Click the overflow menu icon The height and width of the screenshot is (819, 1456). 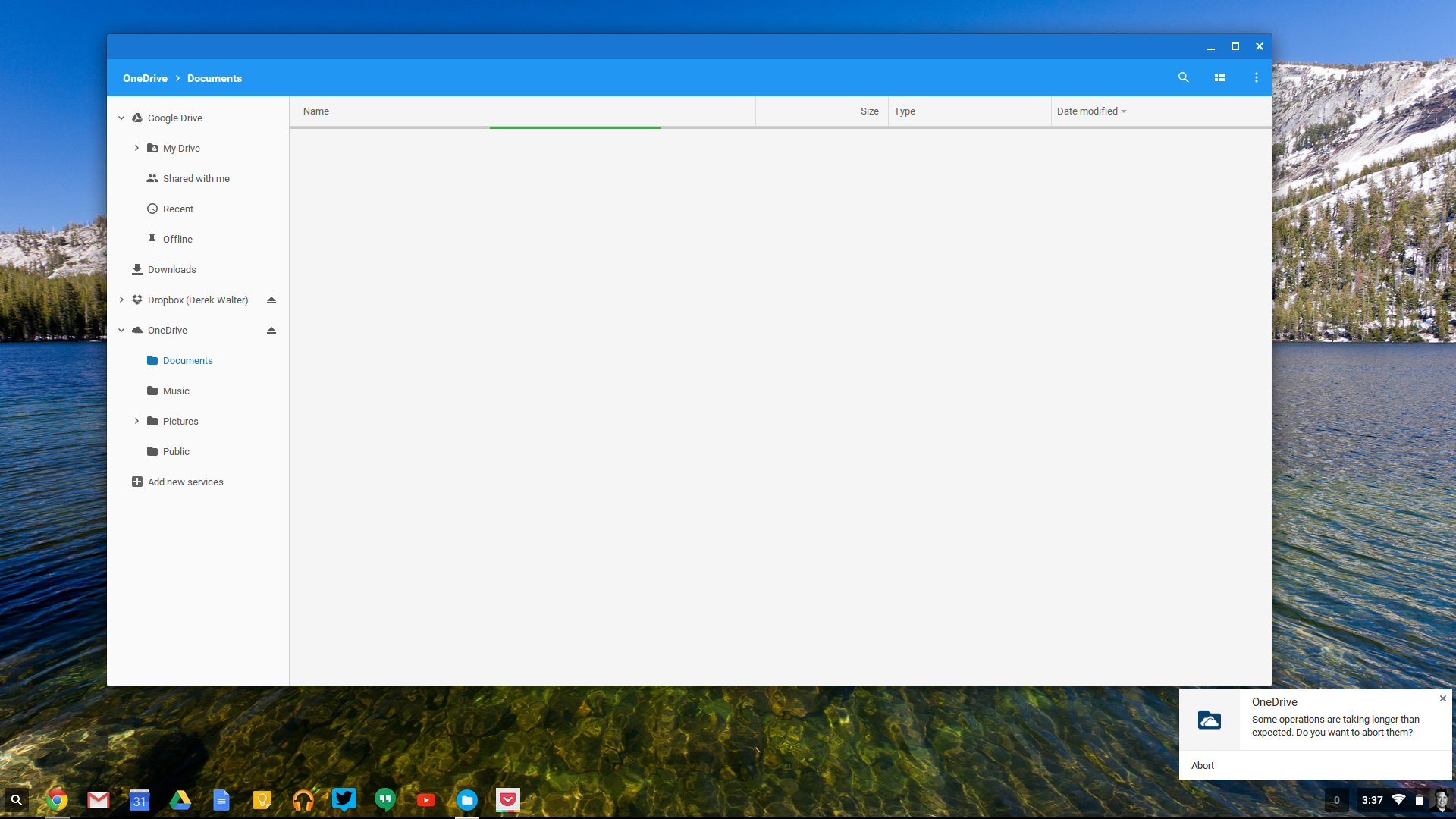point(1254,78)
